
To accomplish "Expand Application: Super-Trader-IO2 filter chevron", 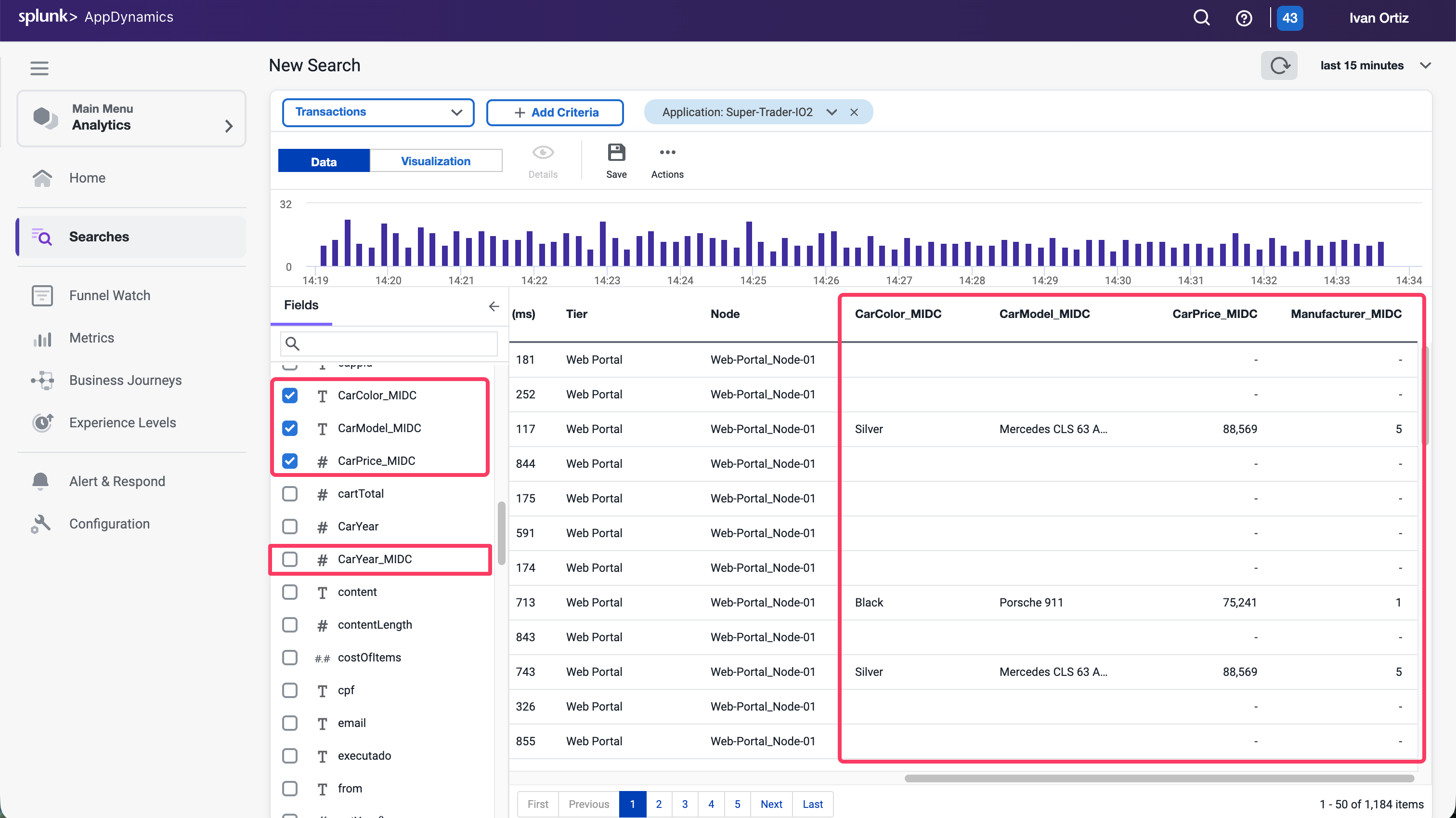I will (831, 112).
